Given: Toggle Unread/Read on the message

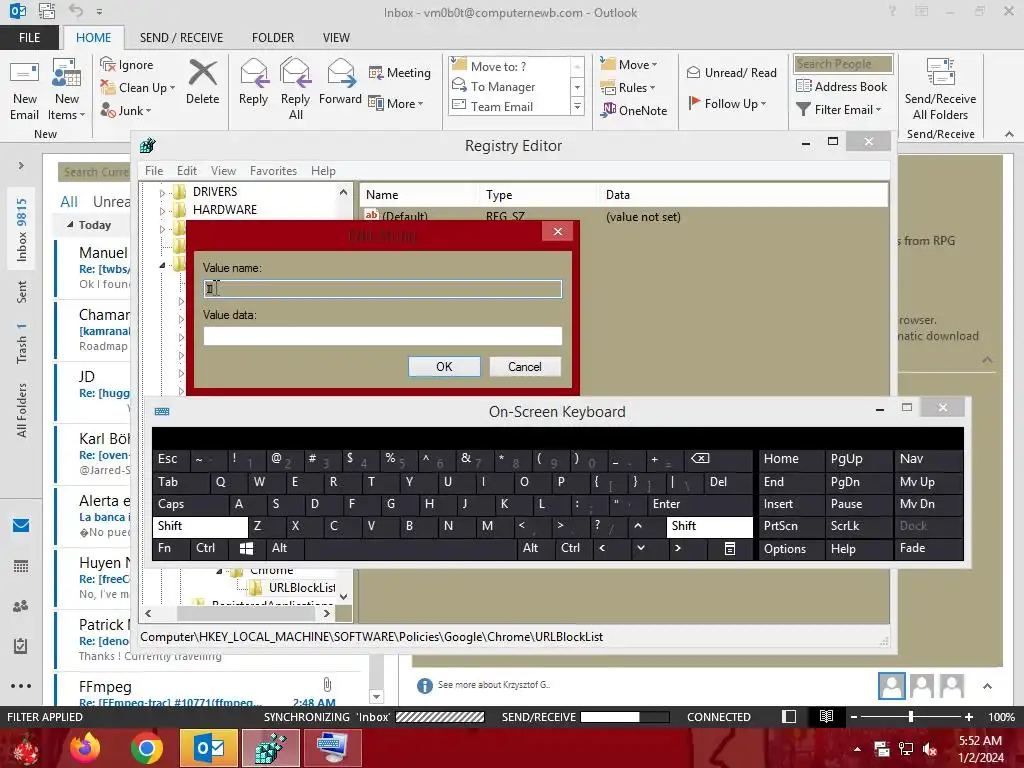Looking at the screenshot, I should [x=731, y=72].
